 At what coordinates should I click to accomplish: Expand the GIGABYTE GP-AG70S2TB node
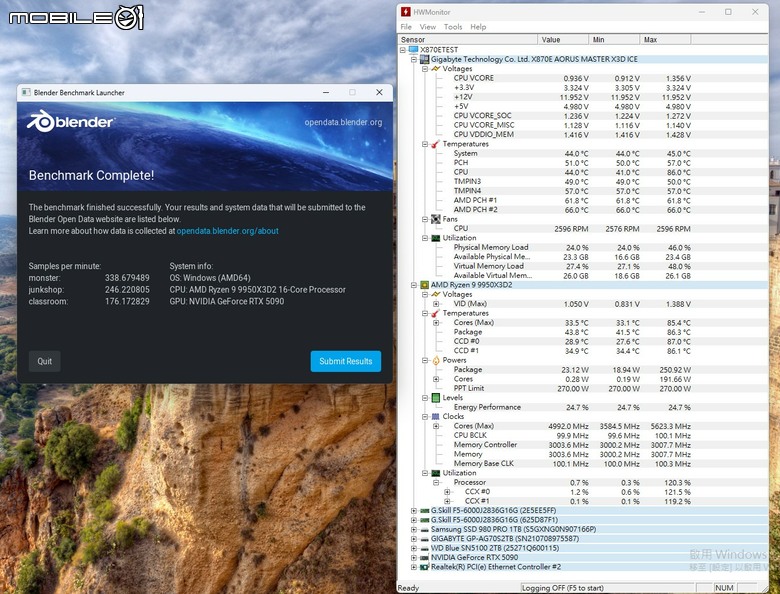click(x=414, y=539)
